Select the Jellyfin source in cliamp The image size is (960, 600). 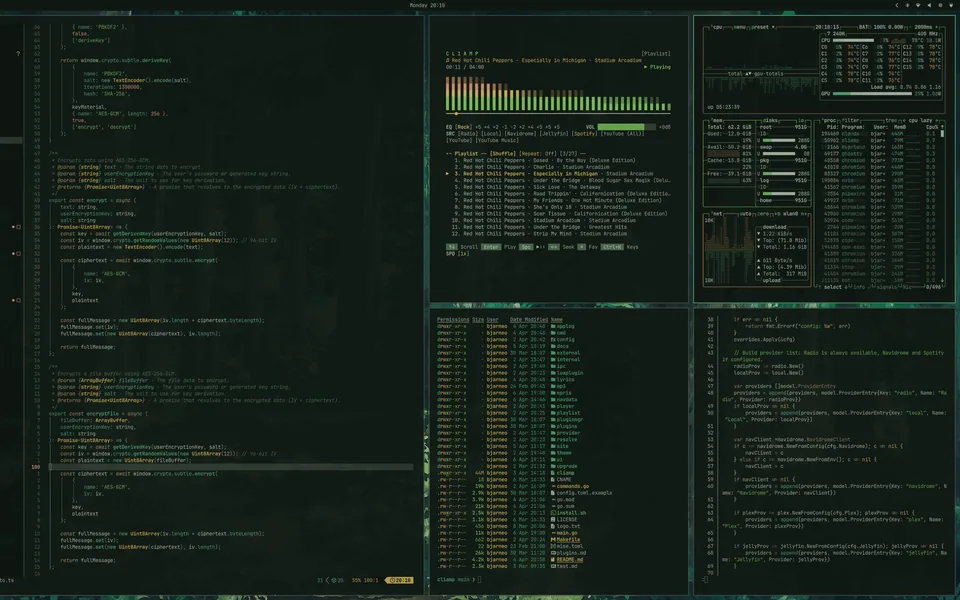click(553, 133)
